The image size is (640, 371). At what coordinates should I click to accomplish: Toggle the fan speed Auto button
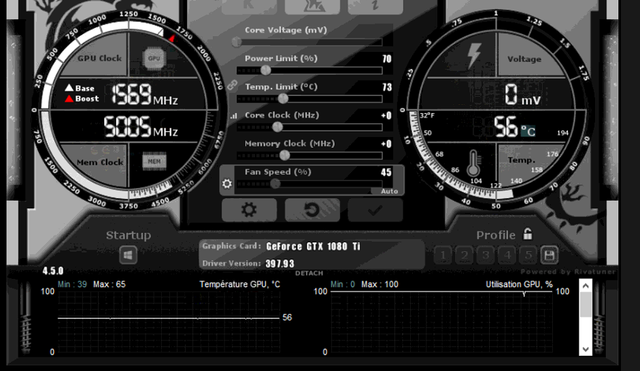389,191
